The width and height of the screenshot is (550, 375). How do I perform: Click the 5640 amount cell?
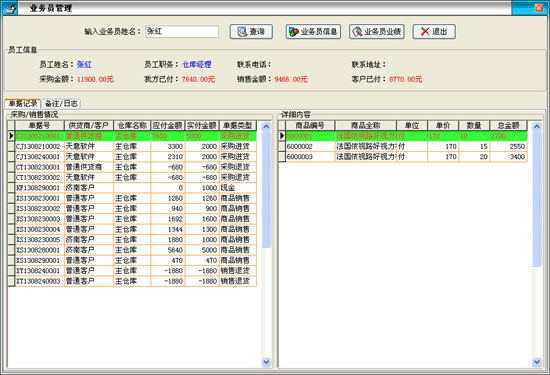168,250
